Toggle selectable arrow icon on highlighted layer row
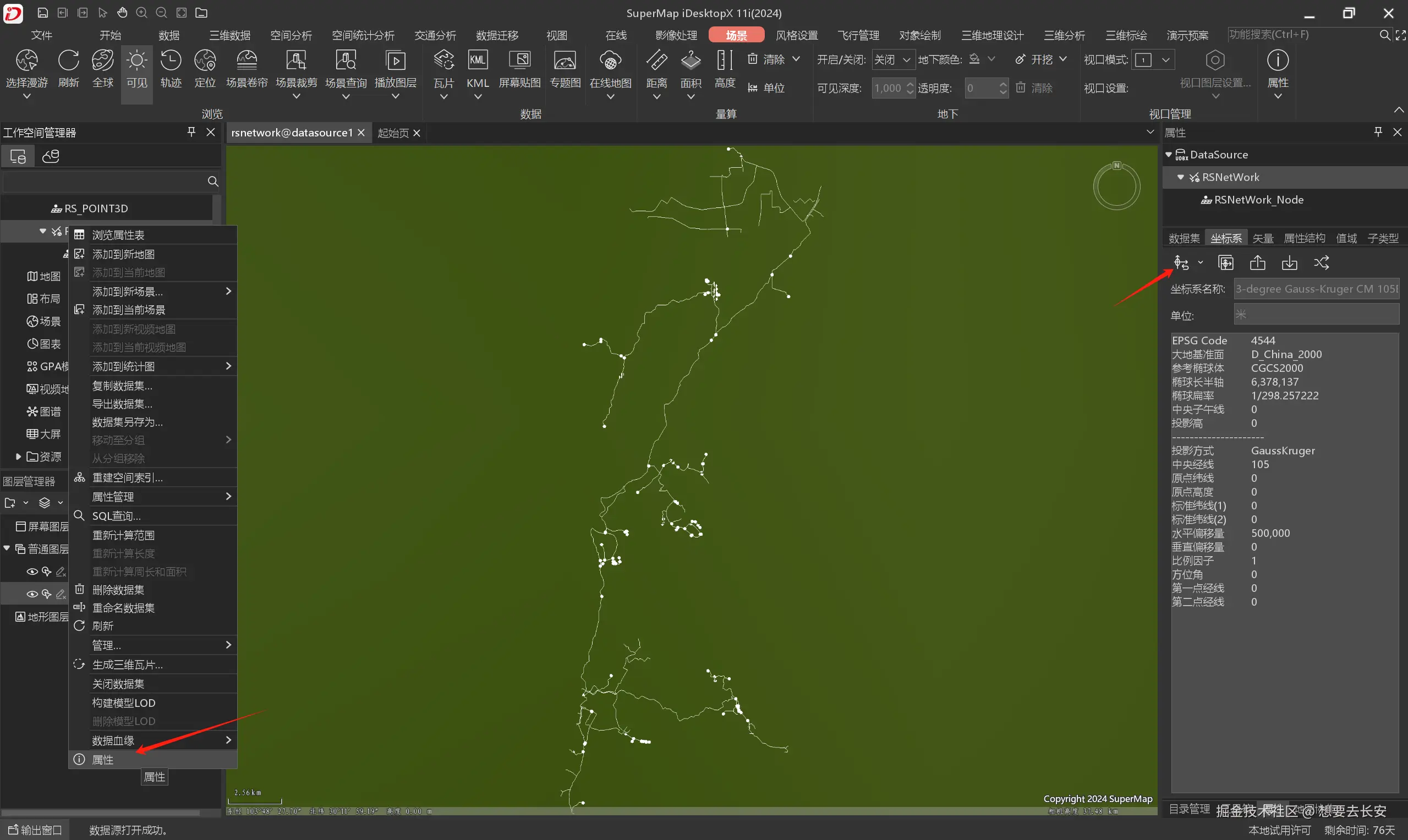 pyautogui.click(x=46, y=594)
